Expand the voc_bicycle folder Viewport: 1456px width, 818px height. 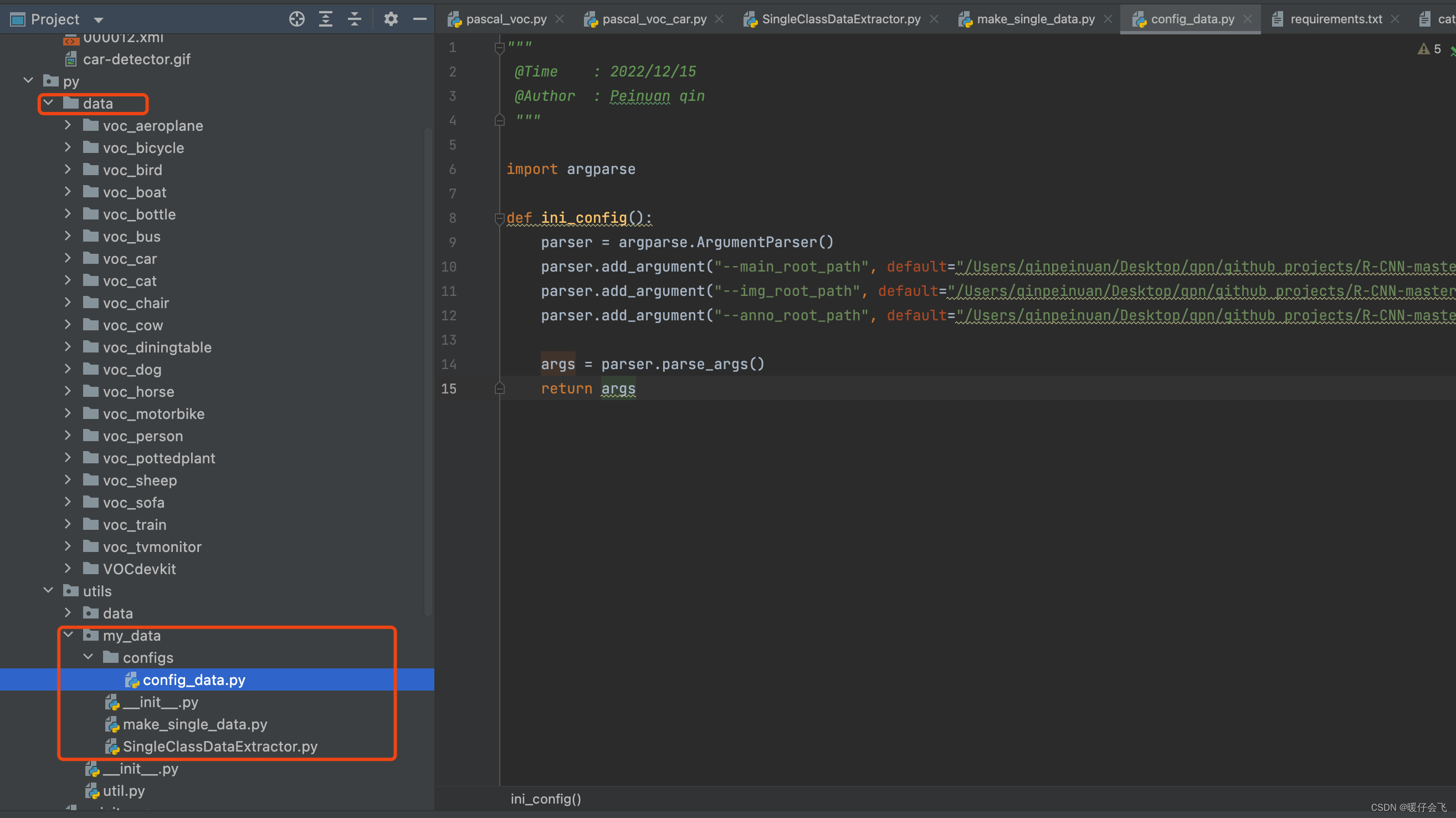(x=68, y=147)
